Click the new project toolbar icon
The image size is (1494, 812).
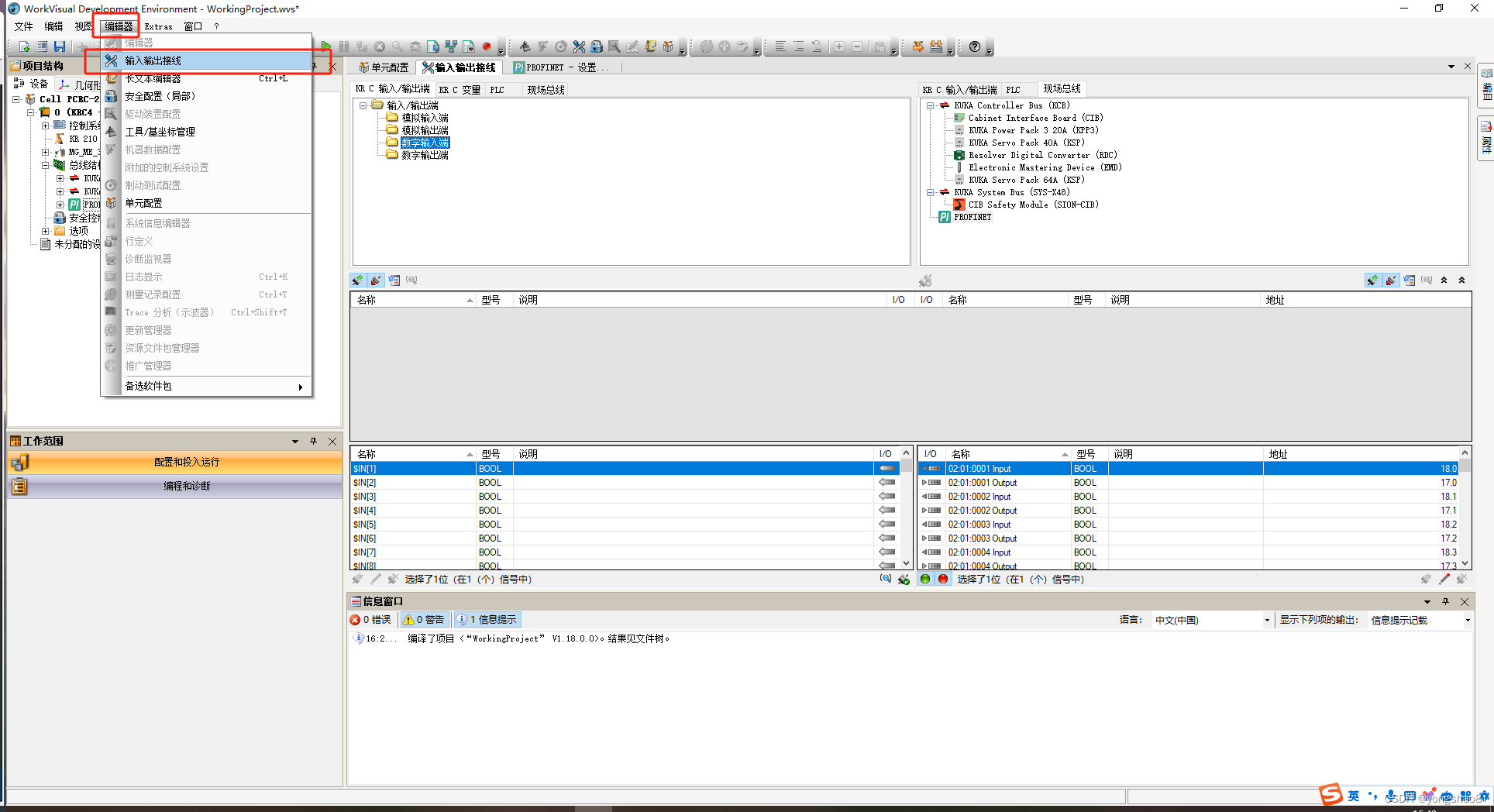tap(24, 46)
